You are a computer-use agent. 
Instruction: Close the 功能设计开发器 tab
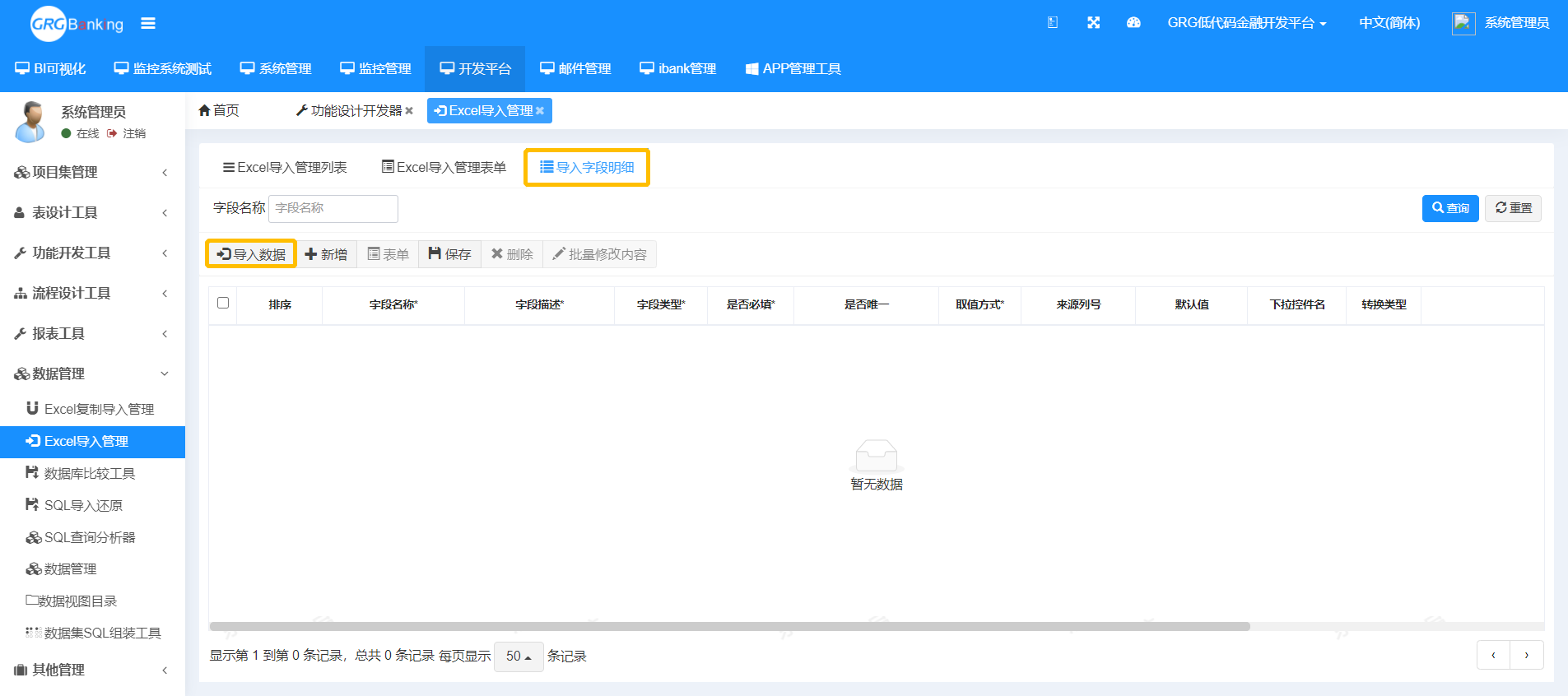pyautogui.click(x=409, y=111)
